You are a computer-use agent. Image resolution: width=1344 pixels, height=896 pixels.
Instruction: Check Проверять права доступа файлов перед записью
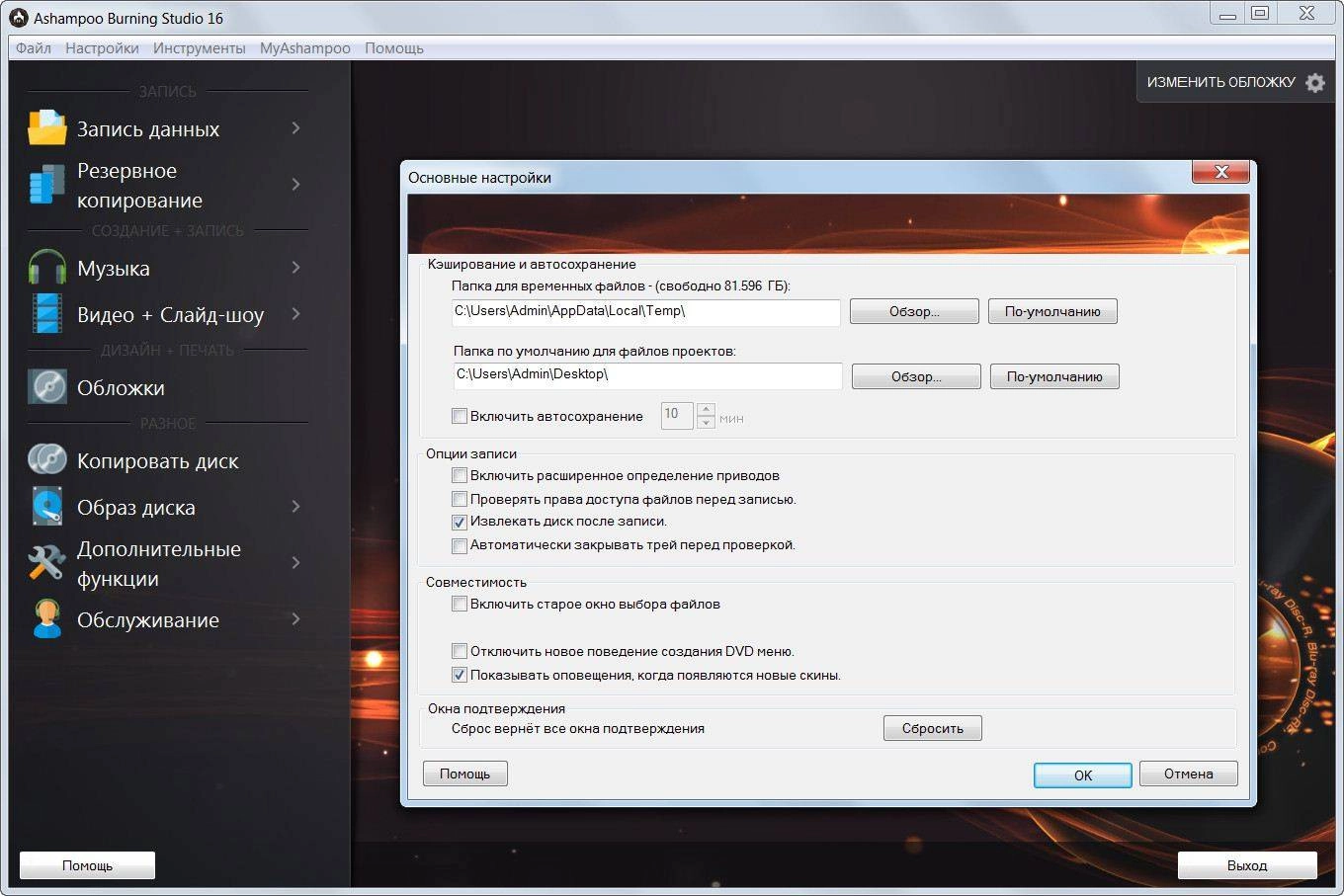pos(460,499)
